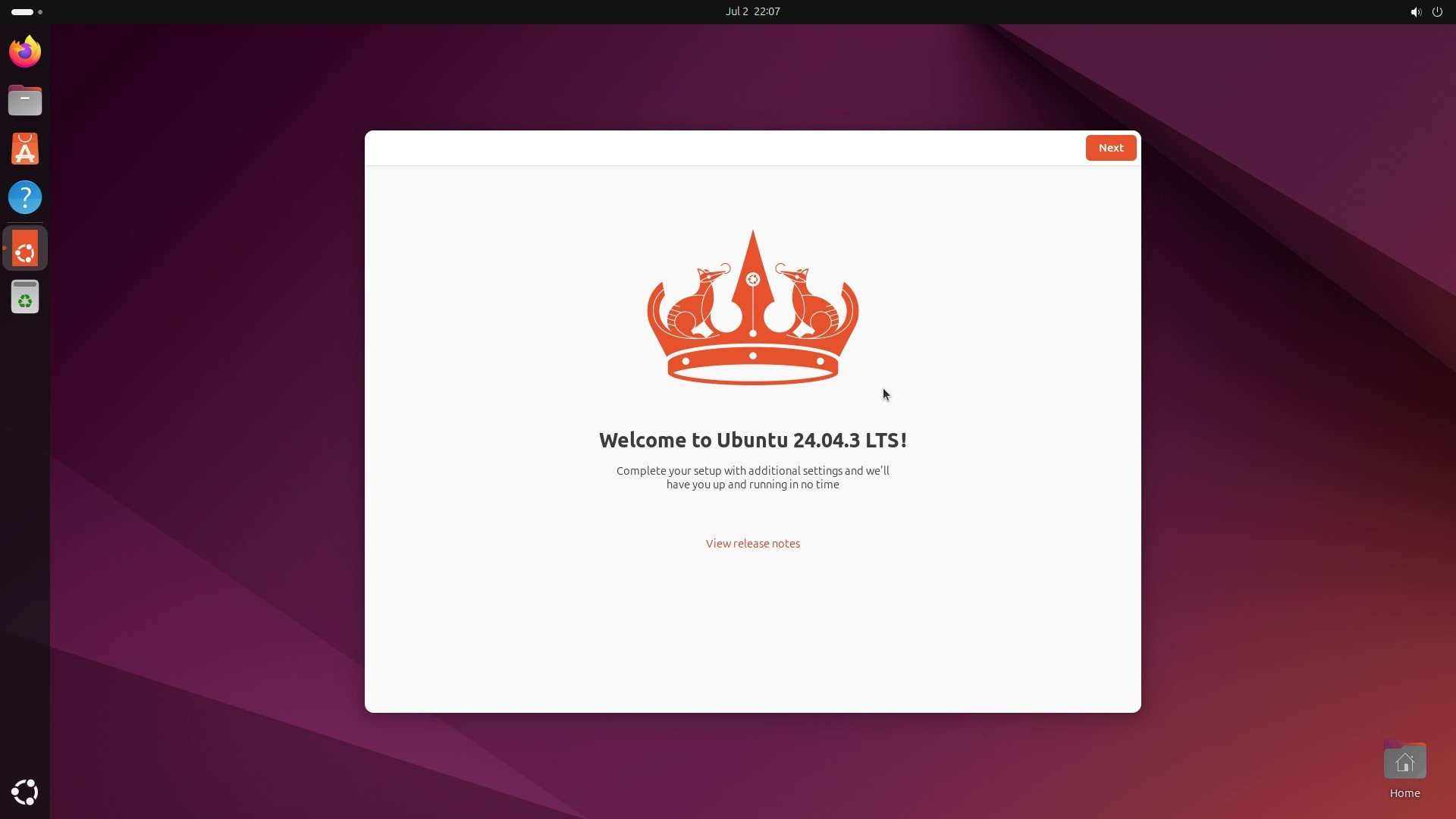
Task: Select the running Ubuntu setup app in the dock
Action: 24,248
